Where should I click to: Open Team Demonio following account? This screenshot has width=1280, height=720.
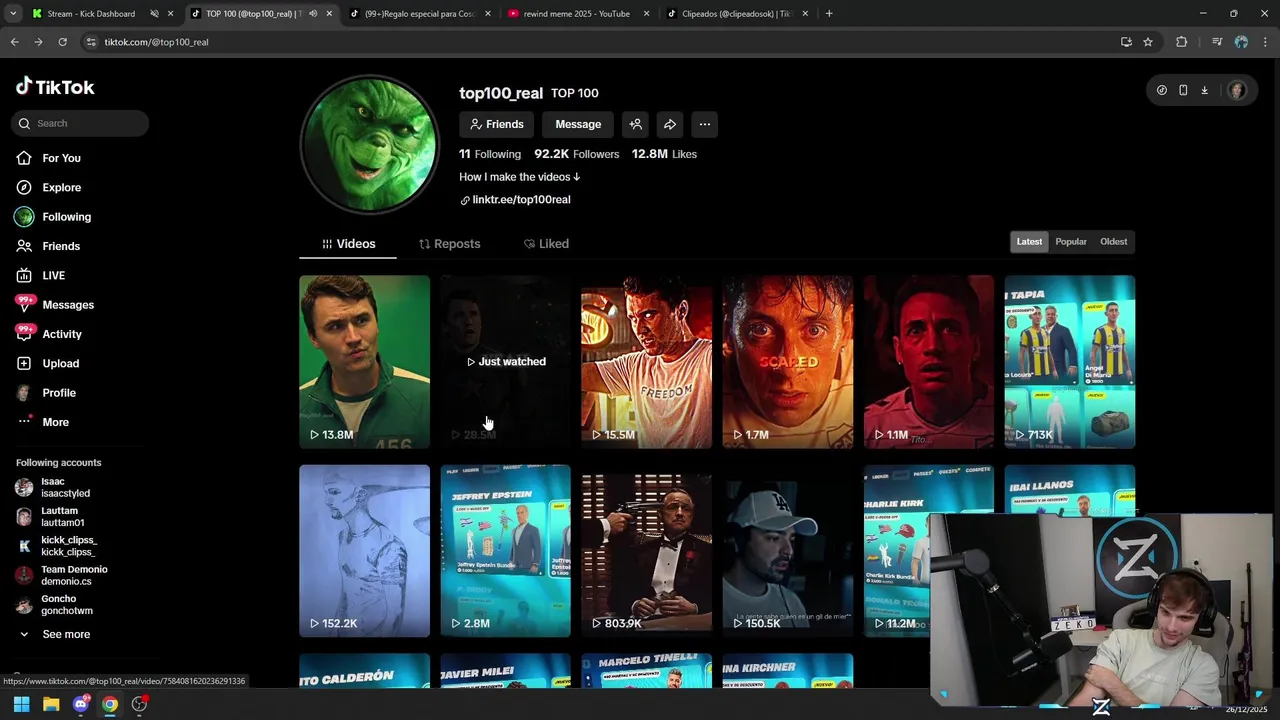pyautogui.click(x=75, y=575)
